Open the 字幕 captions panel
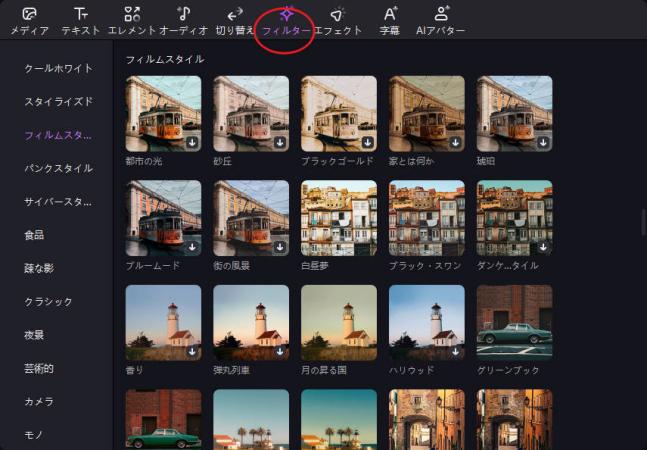 390,21
